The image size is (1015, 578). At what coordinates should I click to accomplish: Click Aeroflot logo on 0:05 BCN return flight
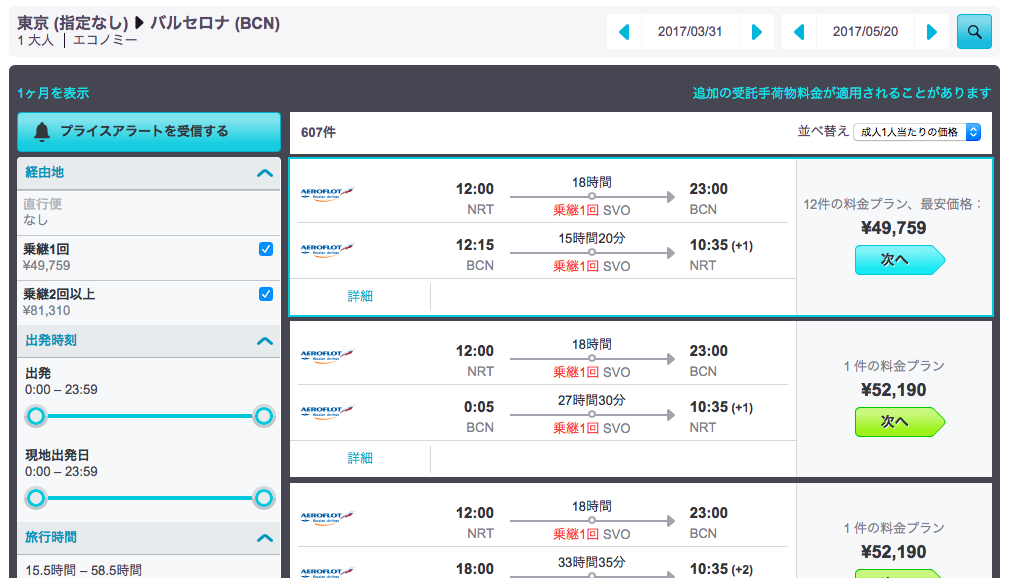coord(327,411)
